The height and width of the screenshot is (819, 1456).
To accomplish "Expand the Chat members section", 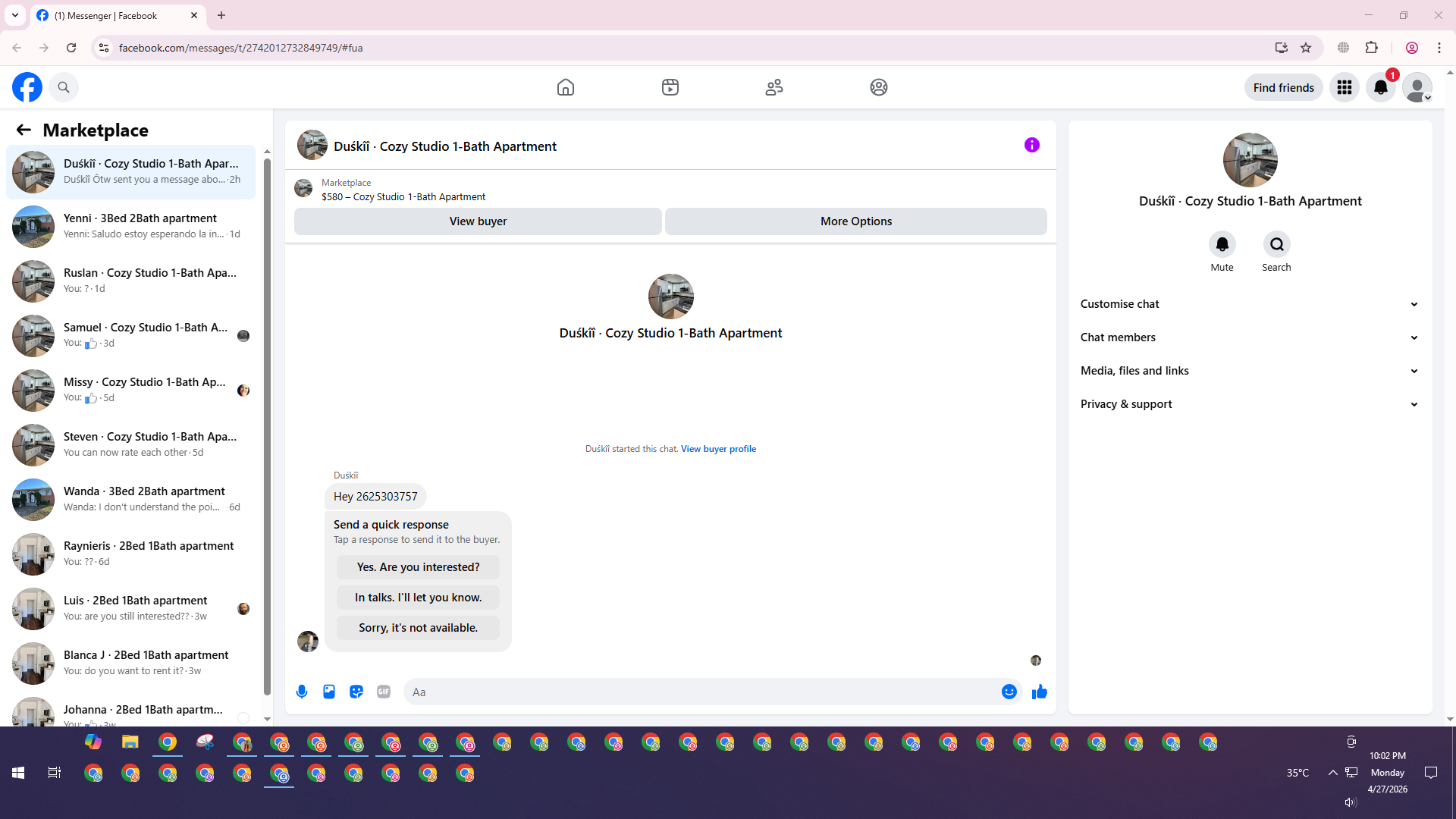I will pos(1249,337).
